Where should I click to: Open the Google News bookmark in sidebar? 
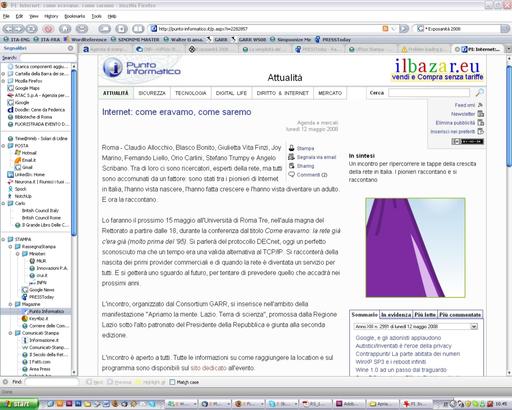pos(38,290)
